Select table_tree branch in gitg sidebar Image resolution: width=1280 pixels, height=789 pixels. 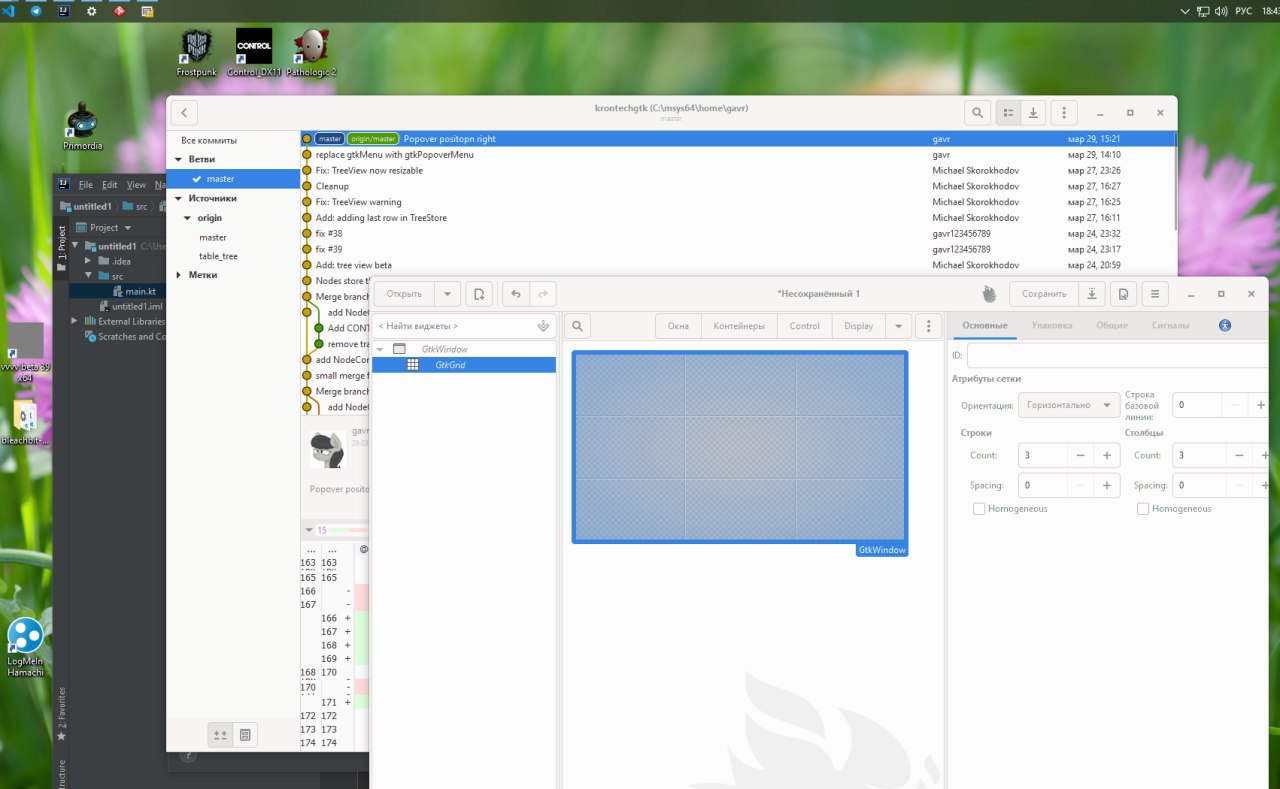(x=218, y=256)
